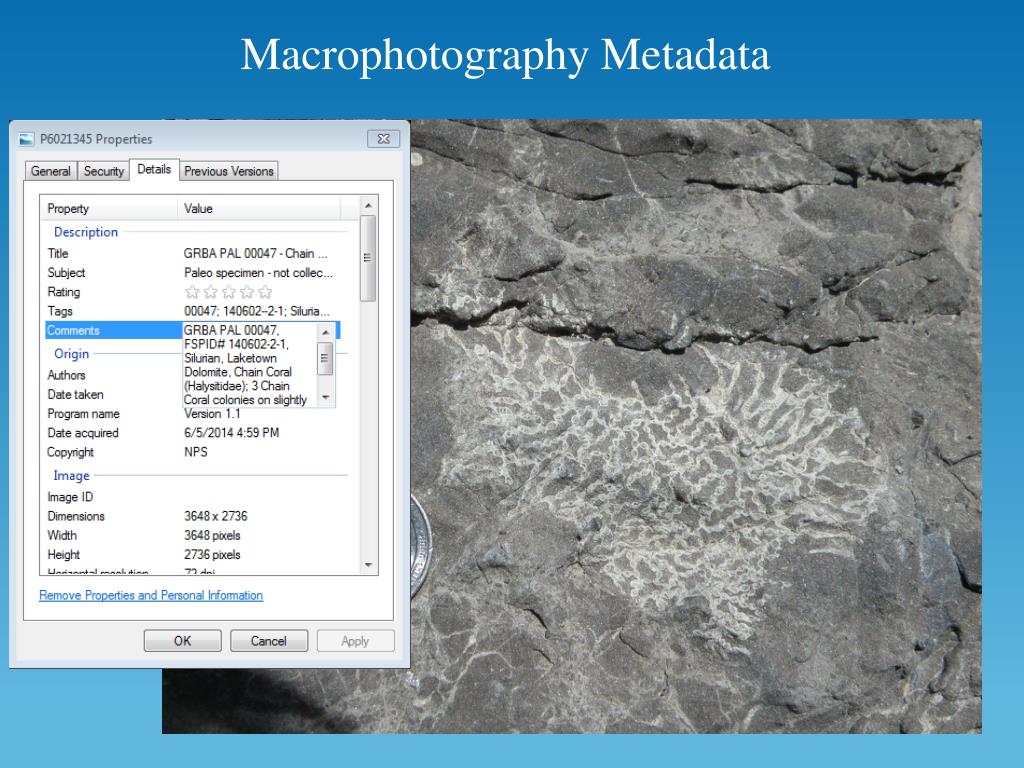Image resolution: width=1024 pixels, height=768 pixels.
Task: Click the 'Version 1.1' program name value
Action: tap(212, 414)
